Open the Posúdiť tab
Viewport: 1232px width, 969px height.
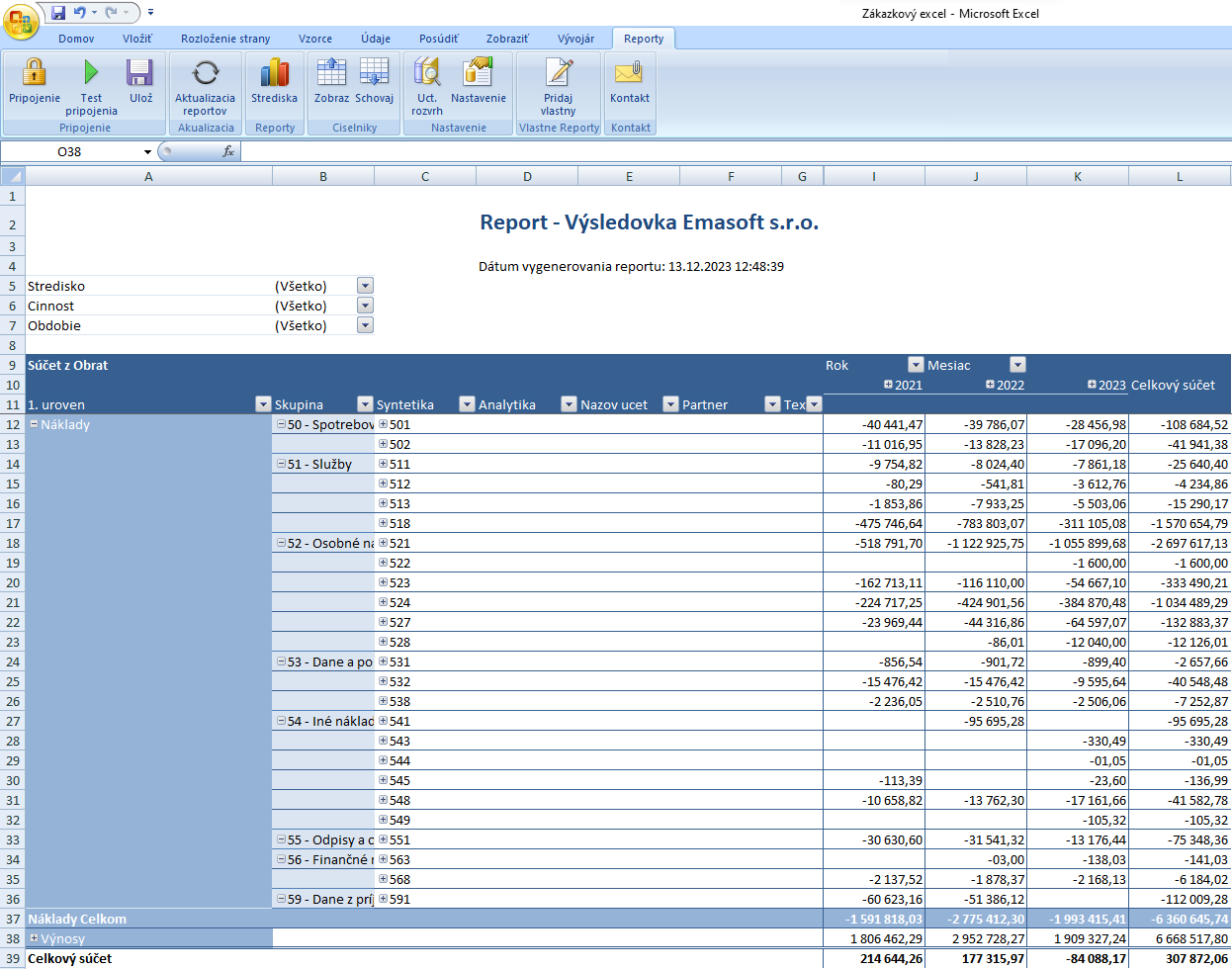click(x=439, y=39)
